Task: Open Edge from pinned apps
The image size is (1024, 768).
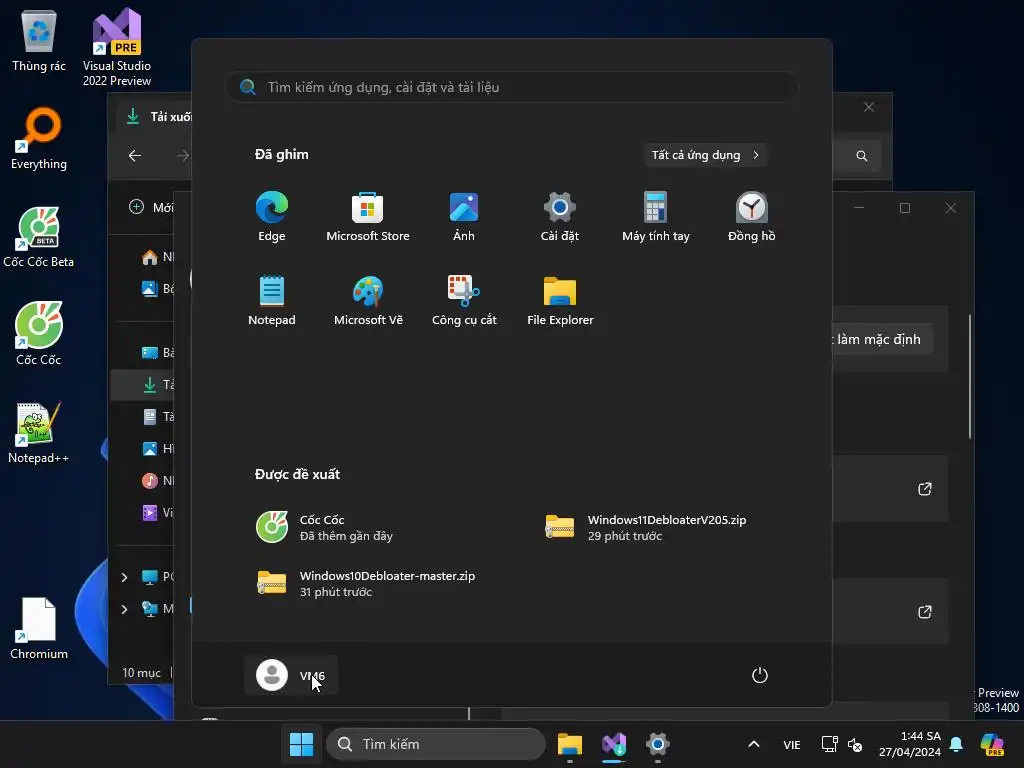Action: point(272,217)
